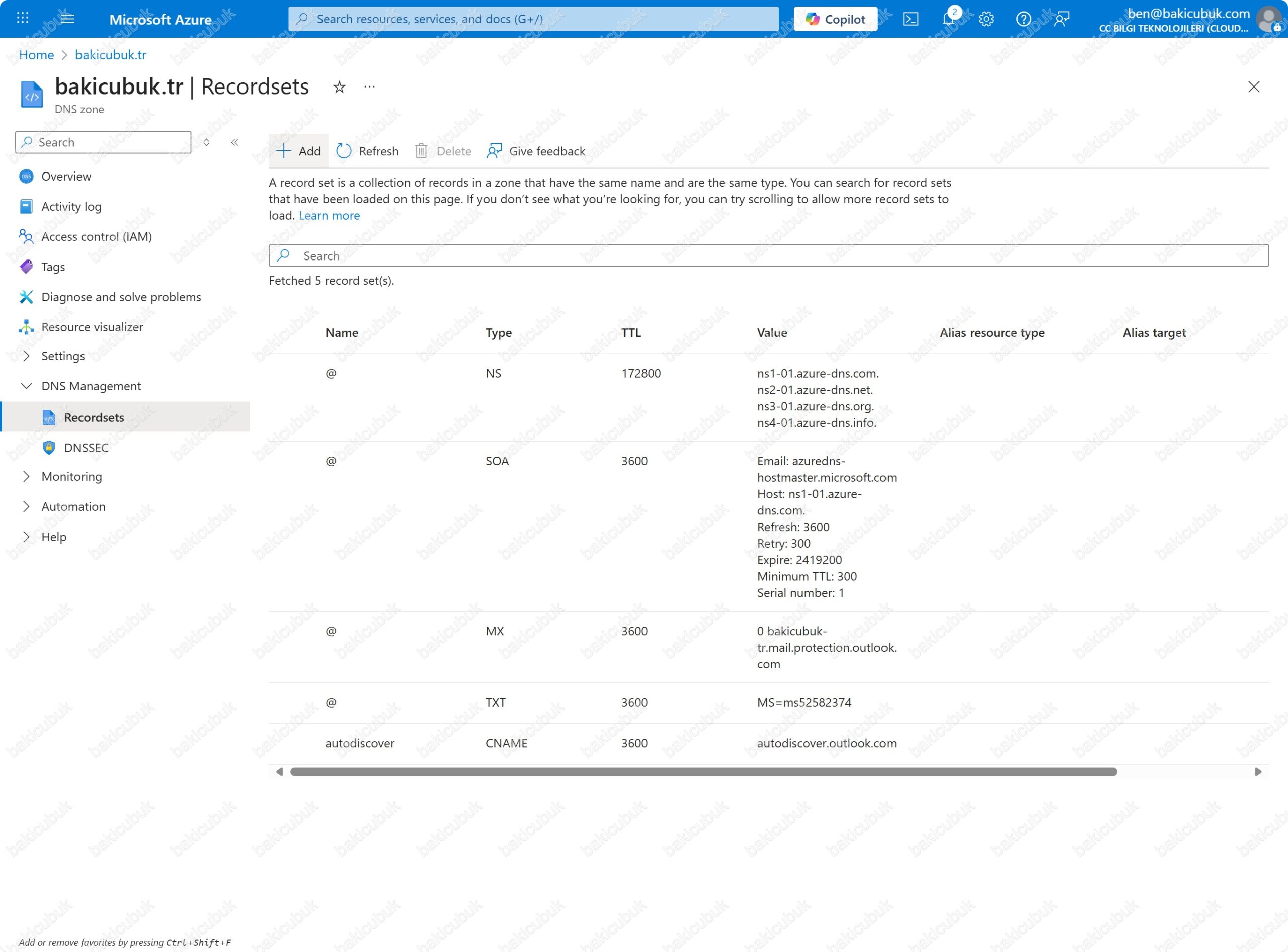Open Access control (IAM)

pos(96,237)
